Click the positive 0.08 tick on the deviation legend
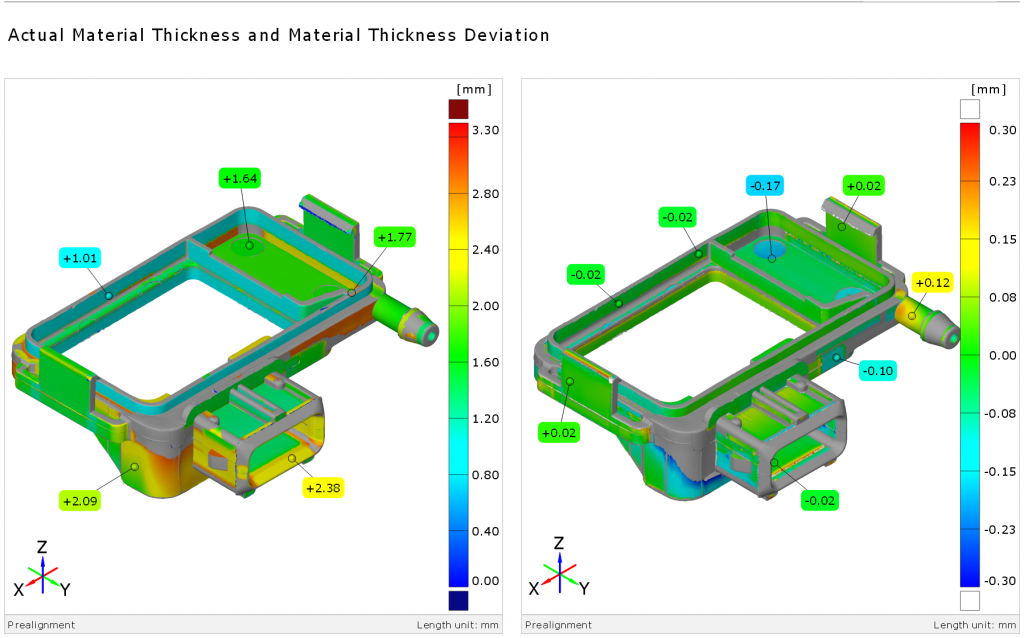Viewport: 1024px width, 638px height. (x=1002, y=297)
